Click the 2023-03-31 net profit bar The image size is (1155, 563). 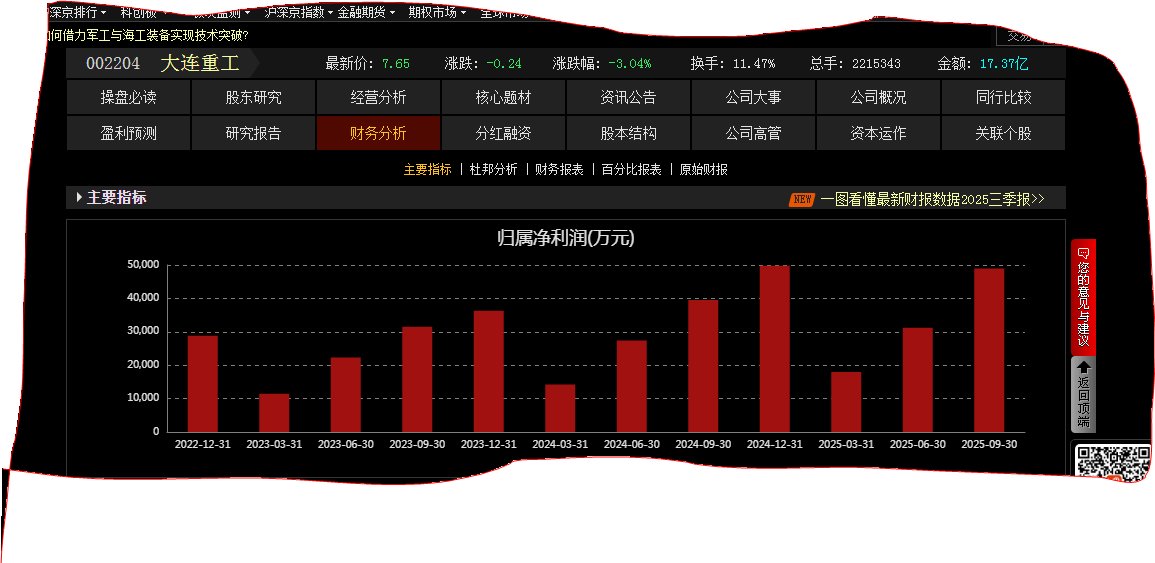[274, 413]
